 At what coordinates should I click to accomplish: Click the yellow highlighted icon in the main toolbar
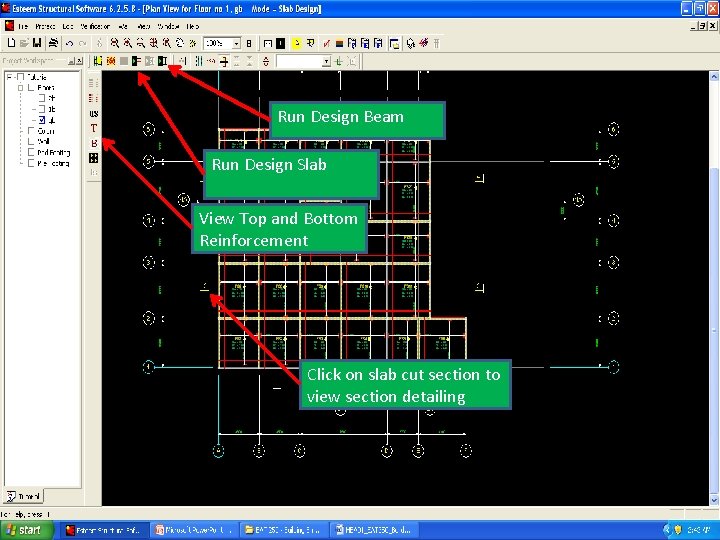click(x=297, y=44)
